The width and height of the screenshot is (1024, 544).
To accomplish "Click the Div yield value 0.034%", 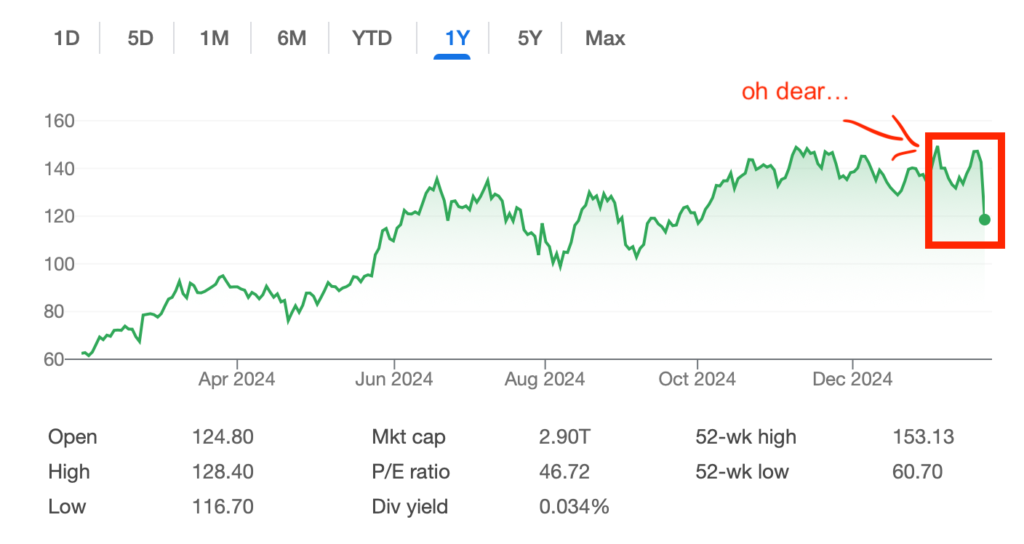I will point(574,507).
